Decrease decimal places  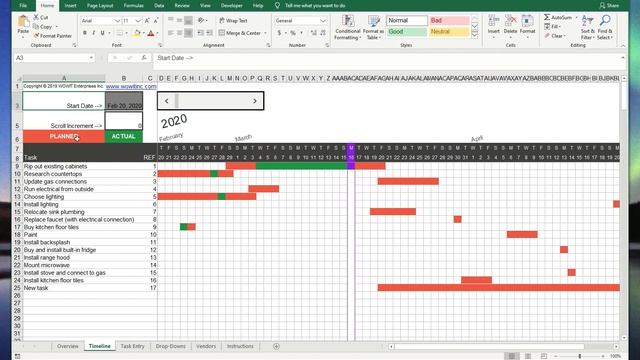[x=323, y=33]
